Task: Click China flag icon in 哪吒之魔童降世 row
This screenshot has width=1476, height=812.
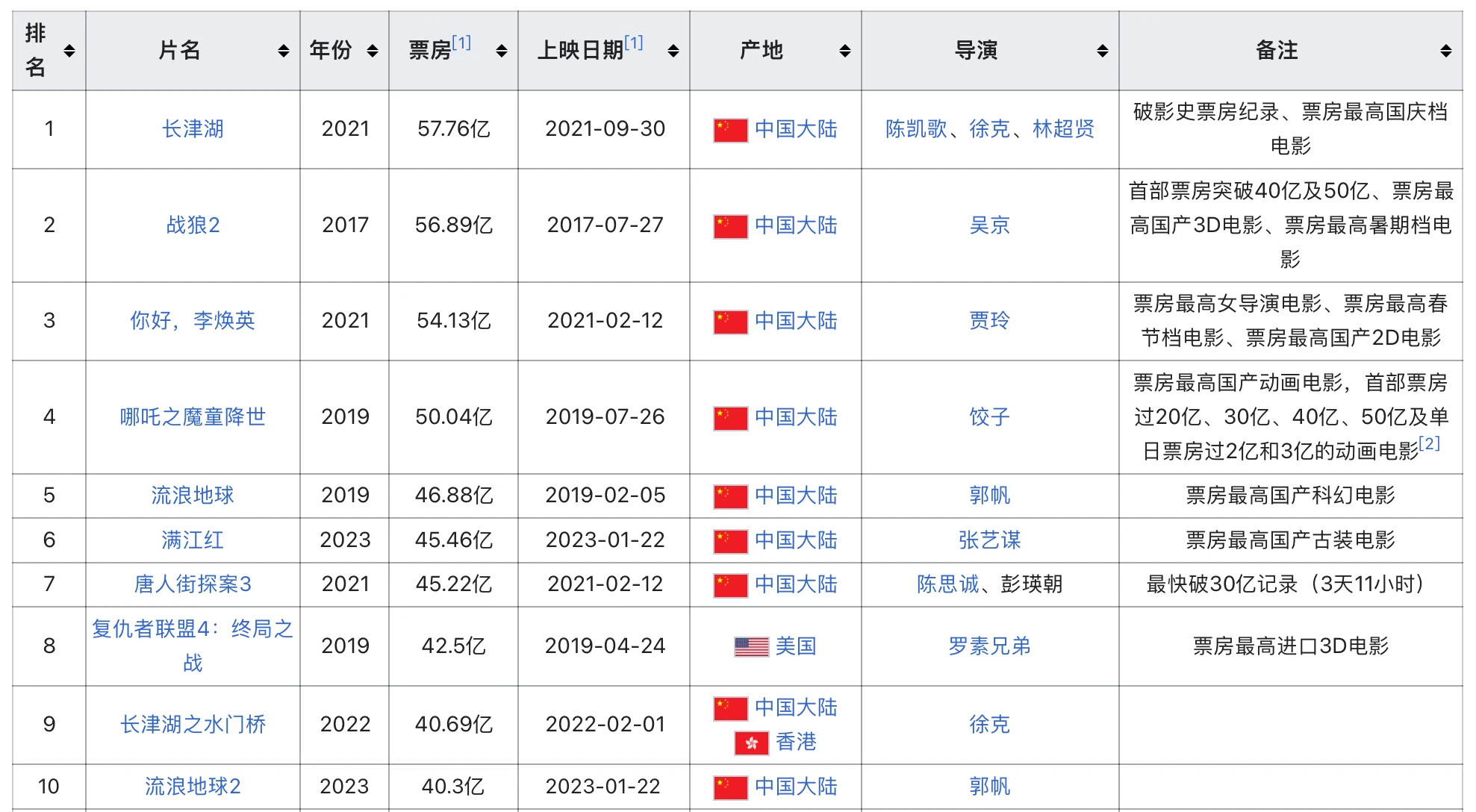Action: (x=730, y=418)
